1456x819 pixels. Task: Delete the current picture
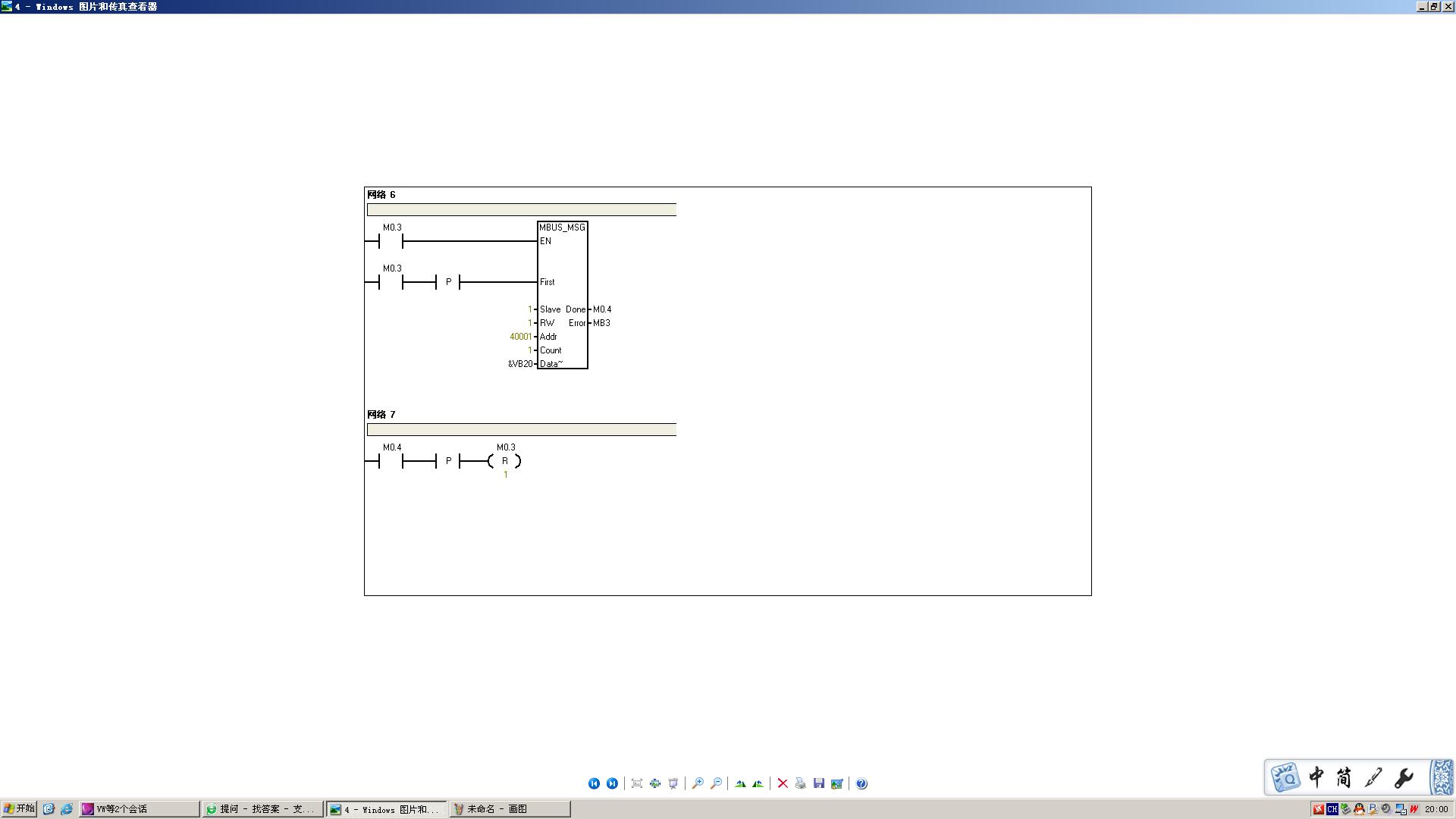point(783,783)
